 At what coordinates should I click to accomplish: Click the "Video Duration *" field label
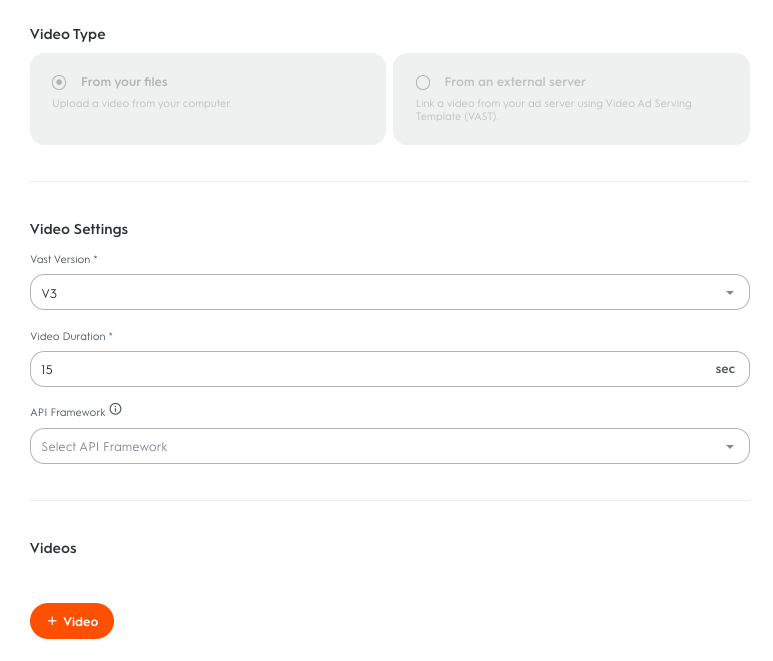(71, 337)
